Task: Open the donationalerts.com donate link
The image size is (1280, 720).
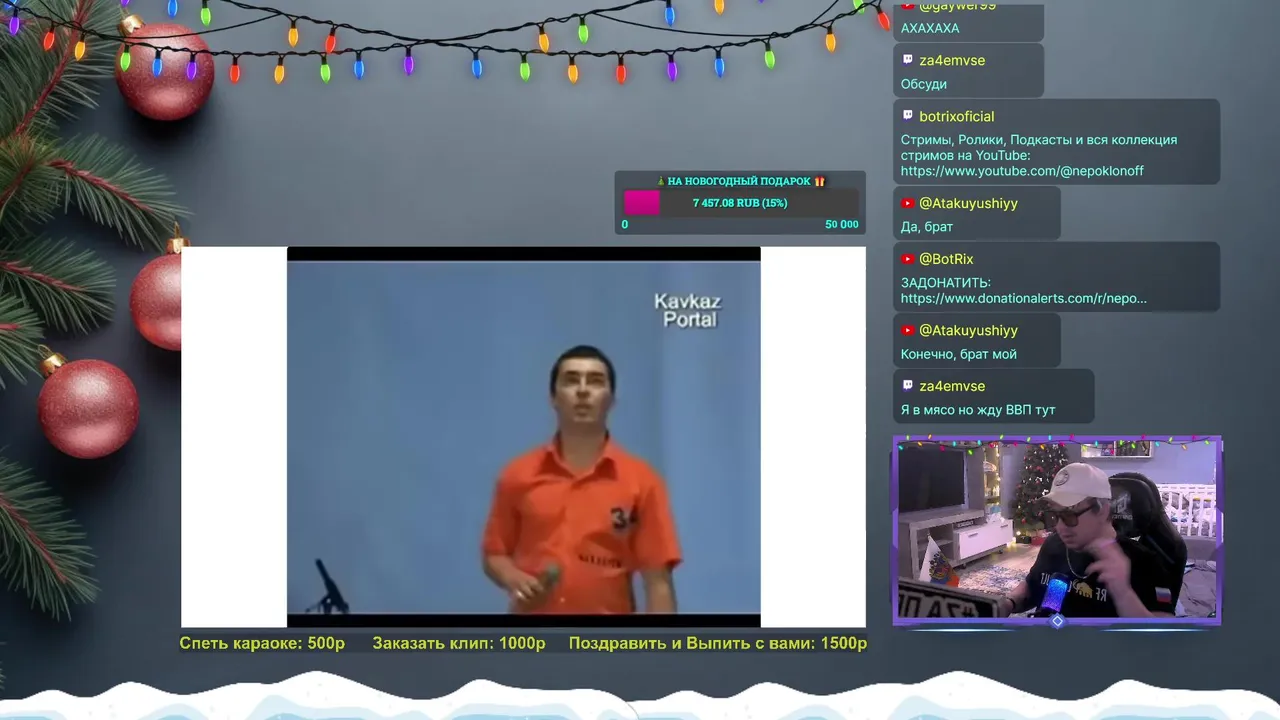Action: 1024,298
